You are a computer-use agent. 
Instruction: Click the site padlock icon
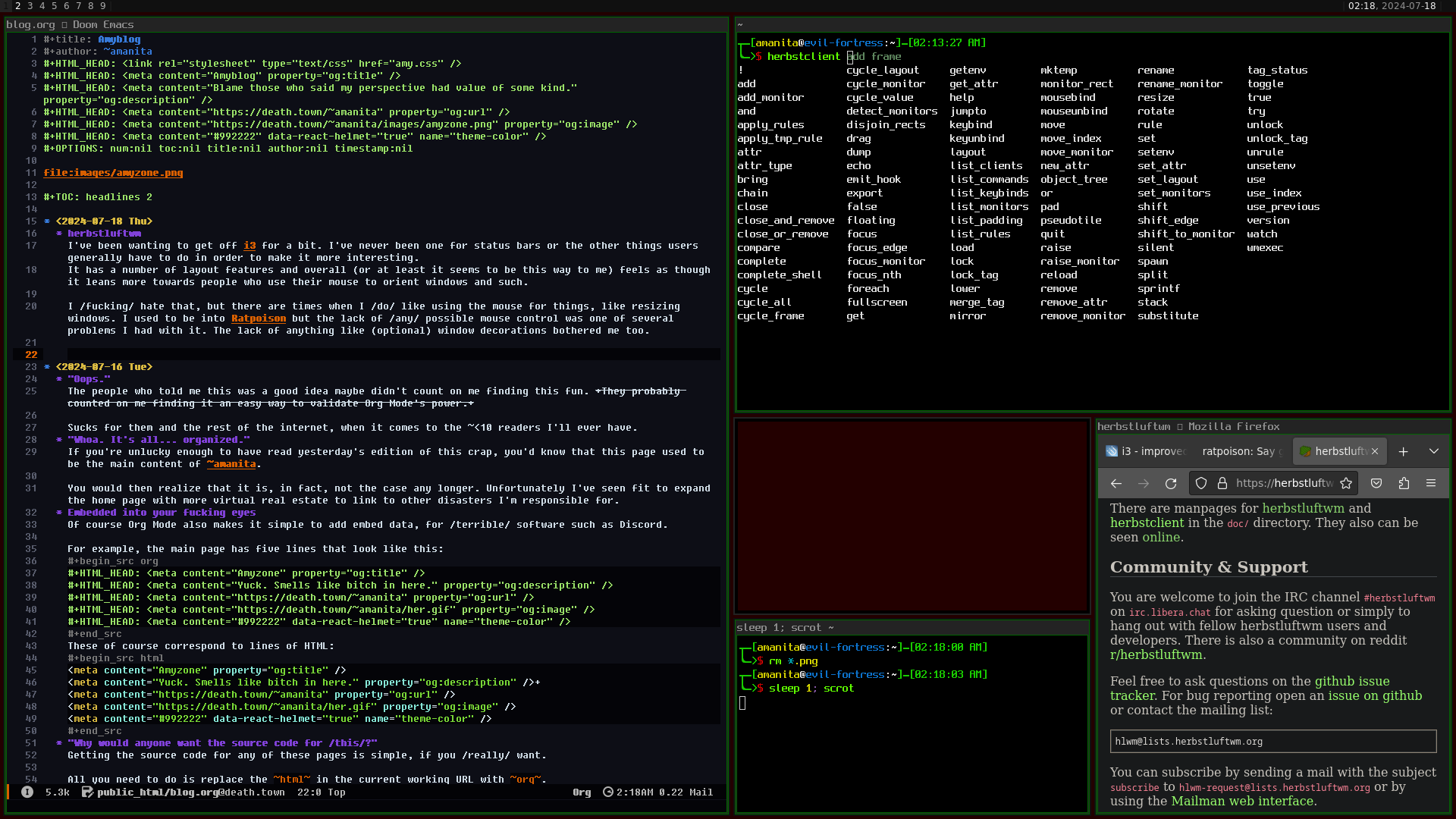click(x=1222, y=484)
